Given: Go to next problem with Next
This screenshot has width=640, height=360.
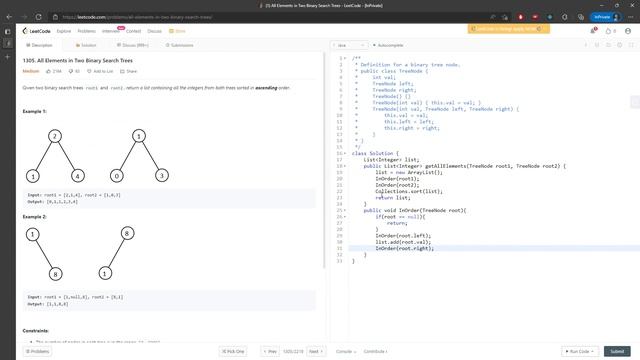Looking at the screenshot, I should pyautogui.click(x=316, y=351).
